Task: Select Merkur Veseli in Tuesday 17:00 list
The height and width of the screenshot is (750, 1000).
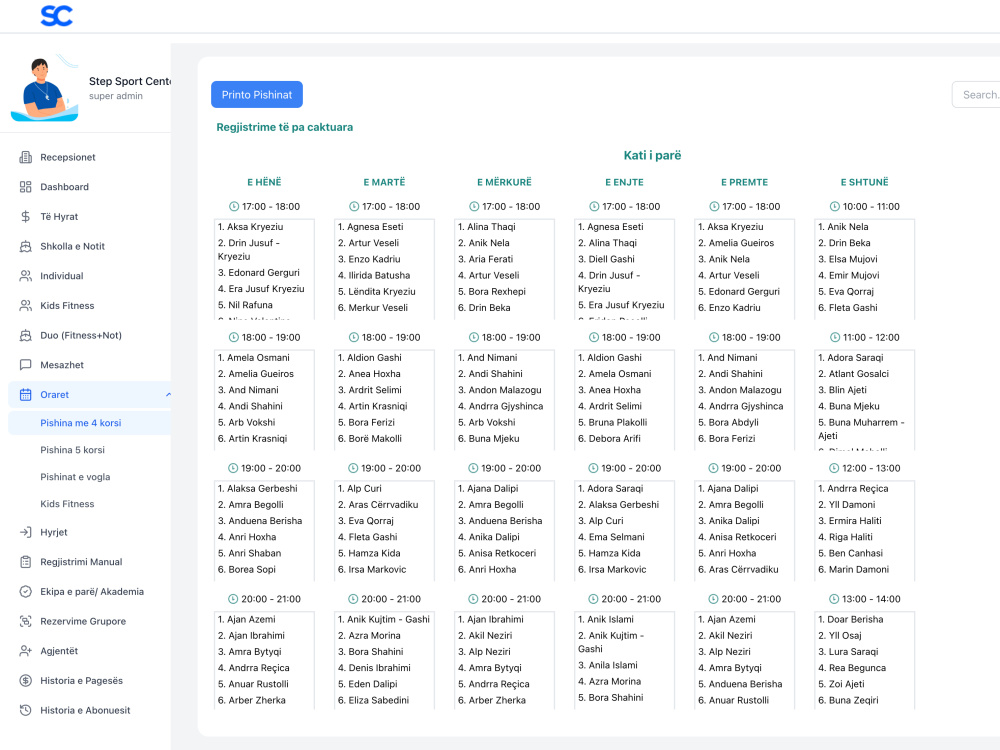Action: pyautogui.click(x=372, y=307)
